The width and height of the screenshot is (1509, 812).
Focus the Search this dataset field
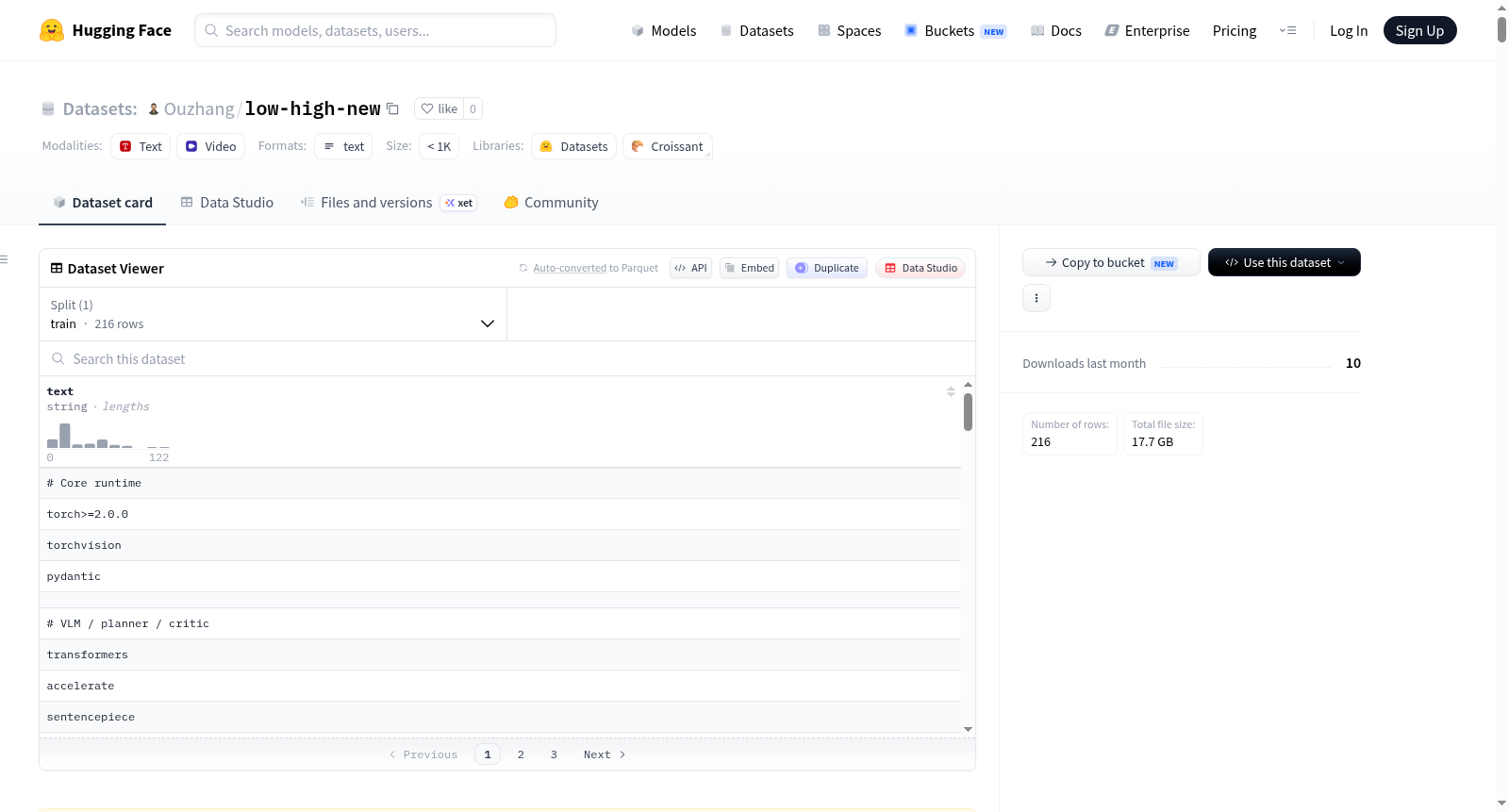507,358
